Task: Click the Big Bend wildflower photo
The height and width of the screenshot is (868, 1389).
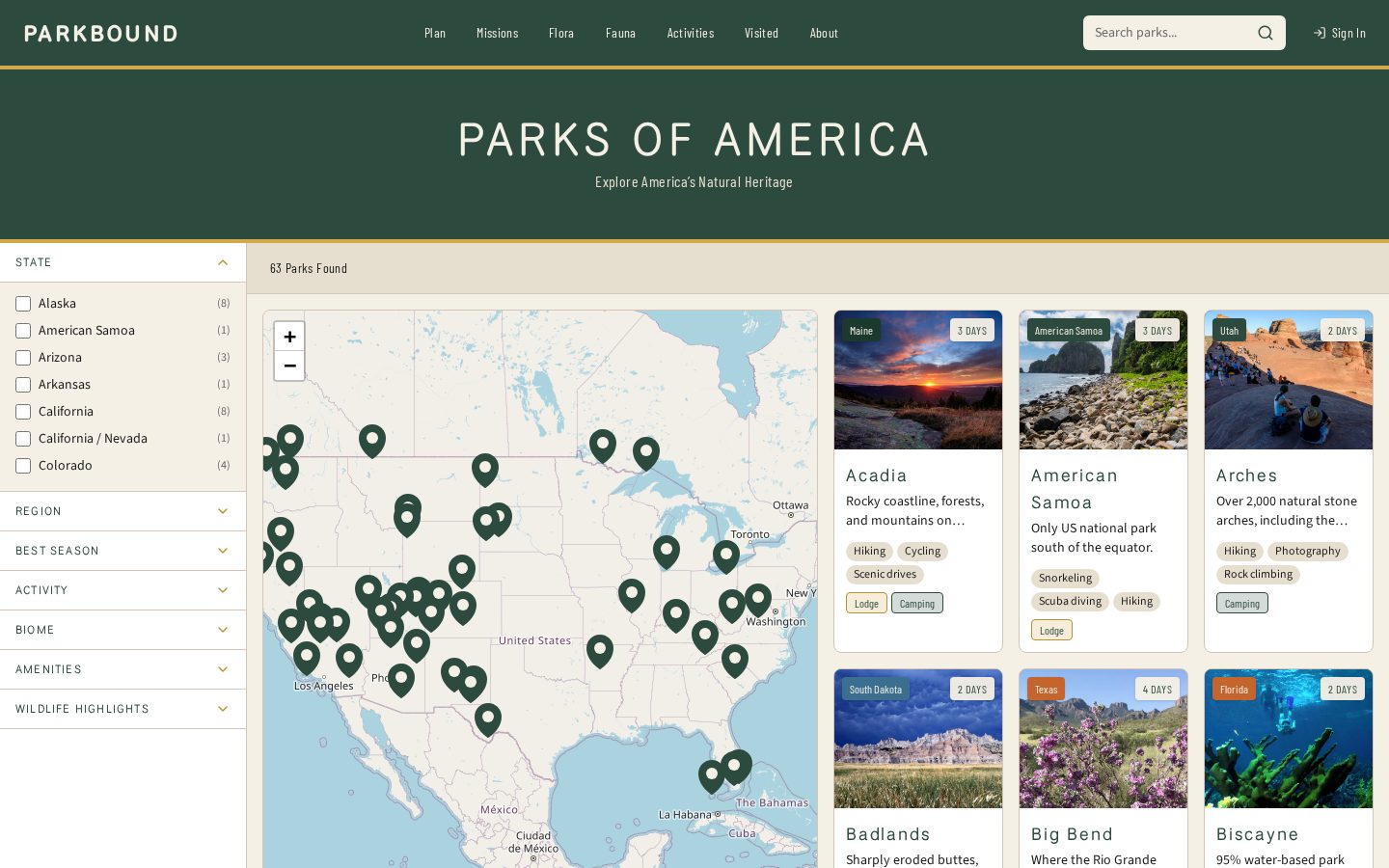Action: [x=1103, y=739]
